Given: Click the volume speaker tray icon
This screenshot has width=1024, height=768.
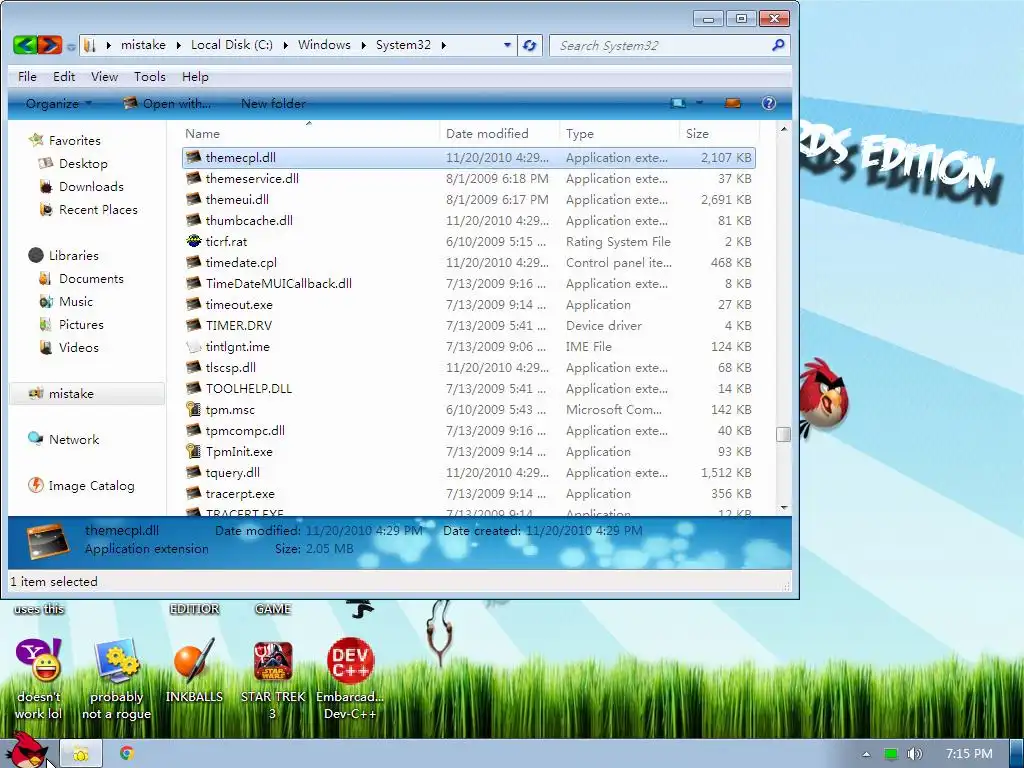Looking at the screenshot, I should [x=914, y=754].
